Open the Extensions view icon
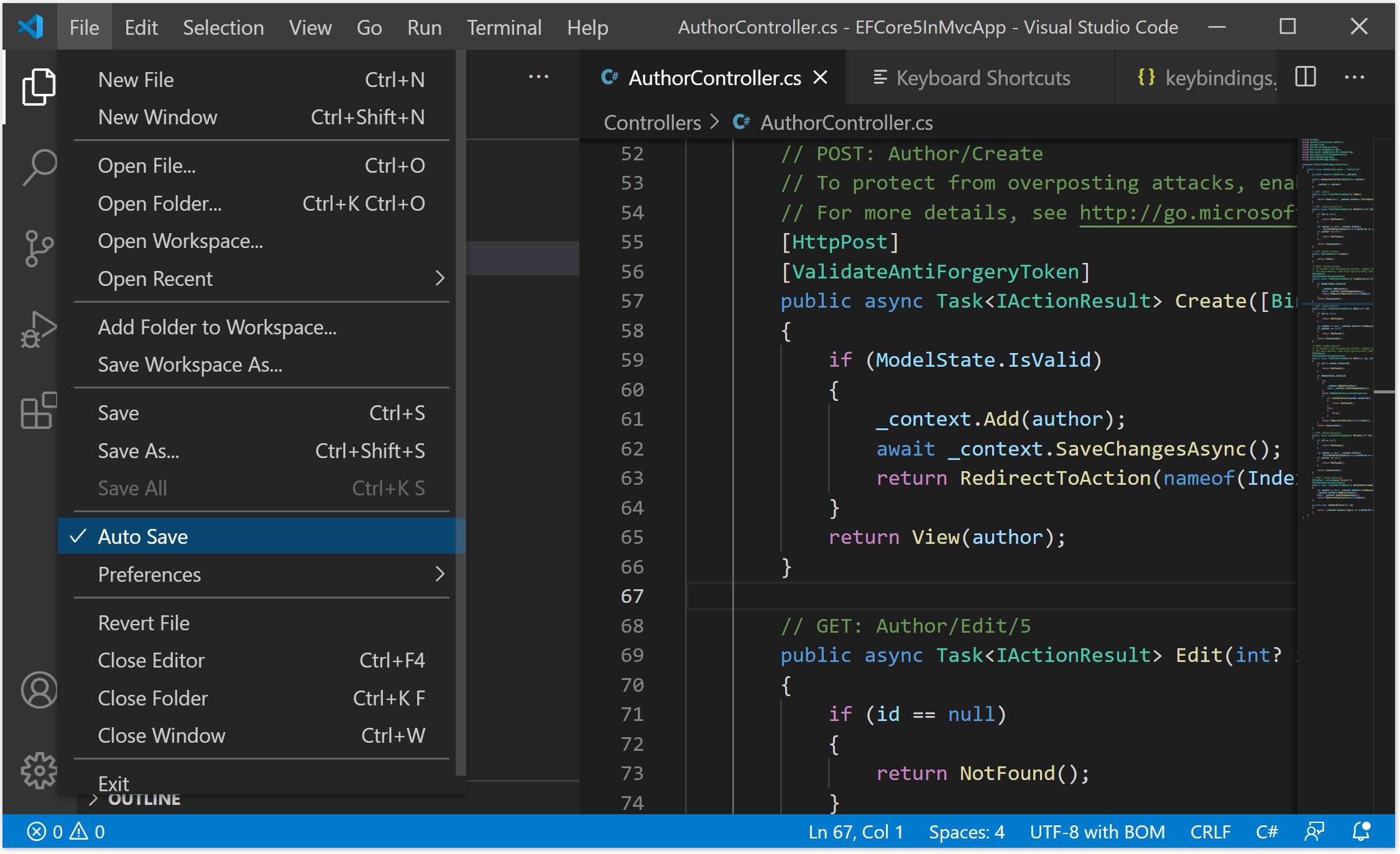Viewport: 1400px width, 854px height. (39, 411)
